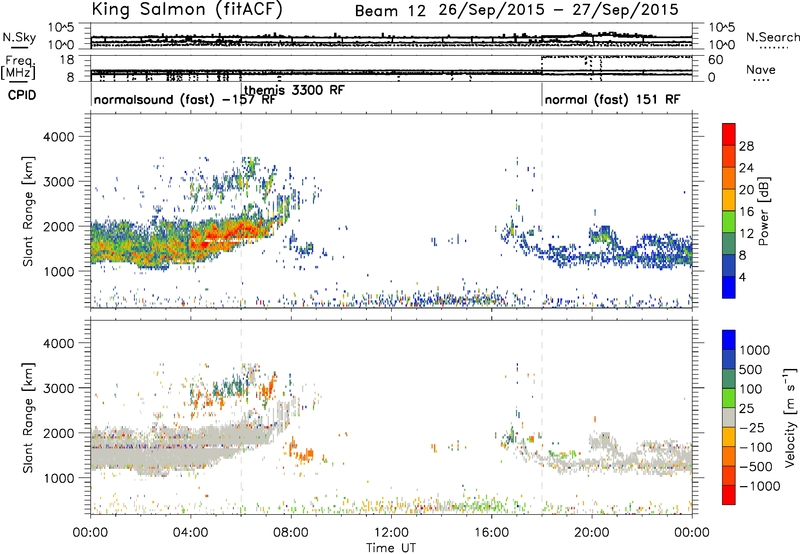Click the 4 label on Power colorbar

pyautogui.click(x=743, y=277)
